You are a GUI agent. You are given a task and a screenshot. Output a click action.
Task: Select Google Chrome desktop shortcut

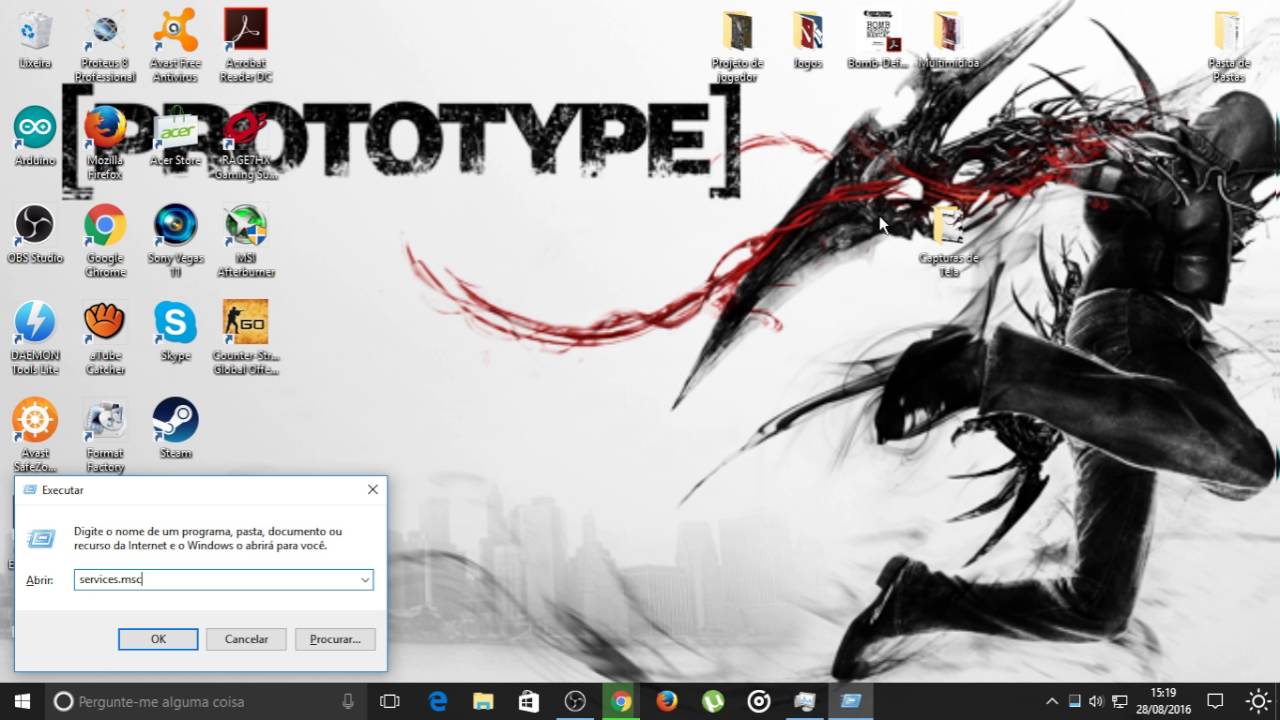point(105,240)
